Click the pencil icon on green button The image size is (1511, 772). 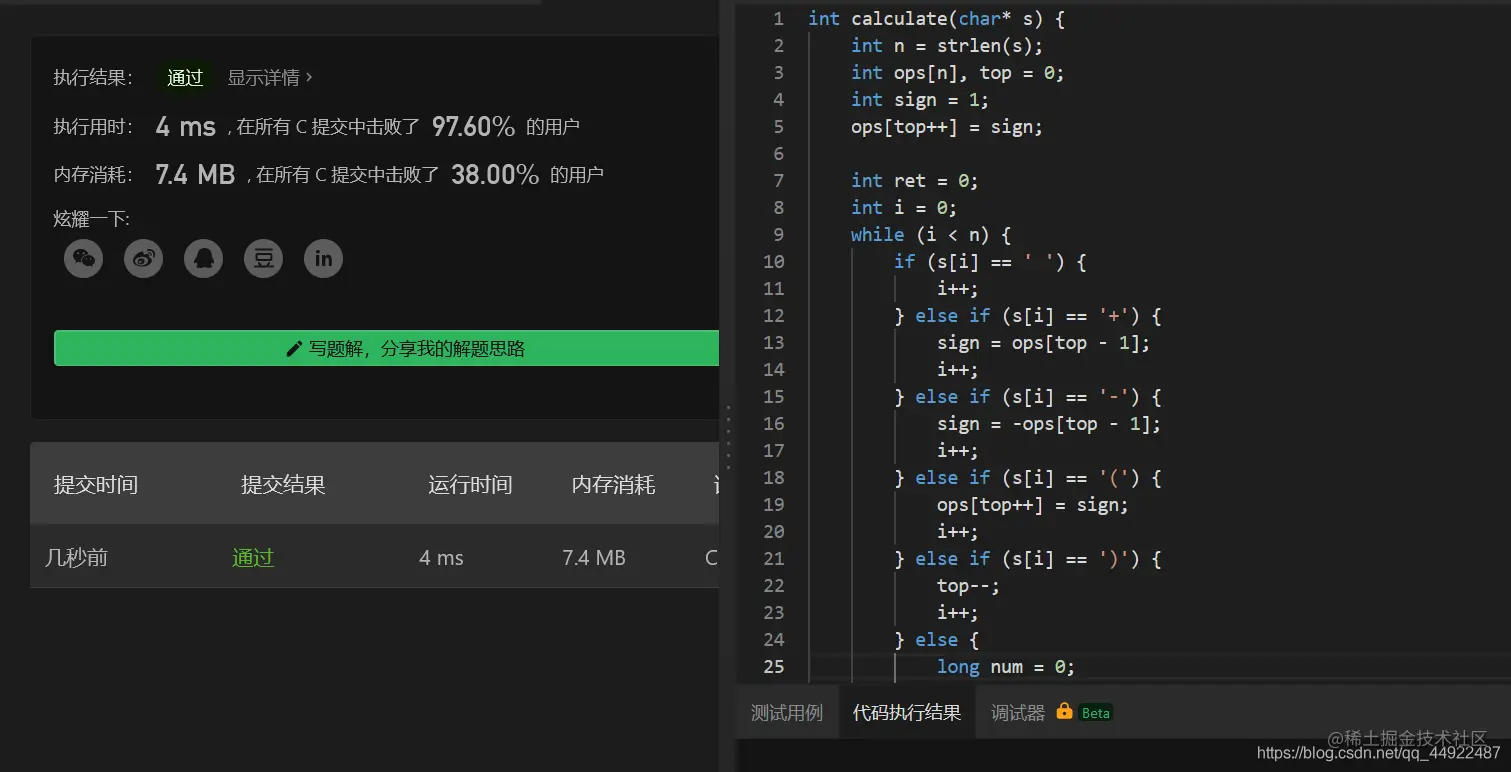tap(294, 349)
